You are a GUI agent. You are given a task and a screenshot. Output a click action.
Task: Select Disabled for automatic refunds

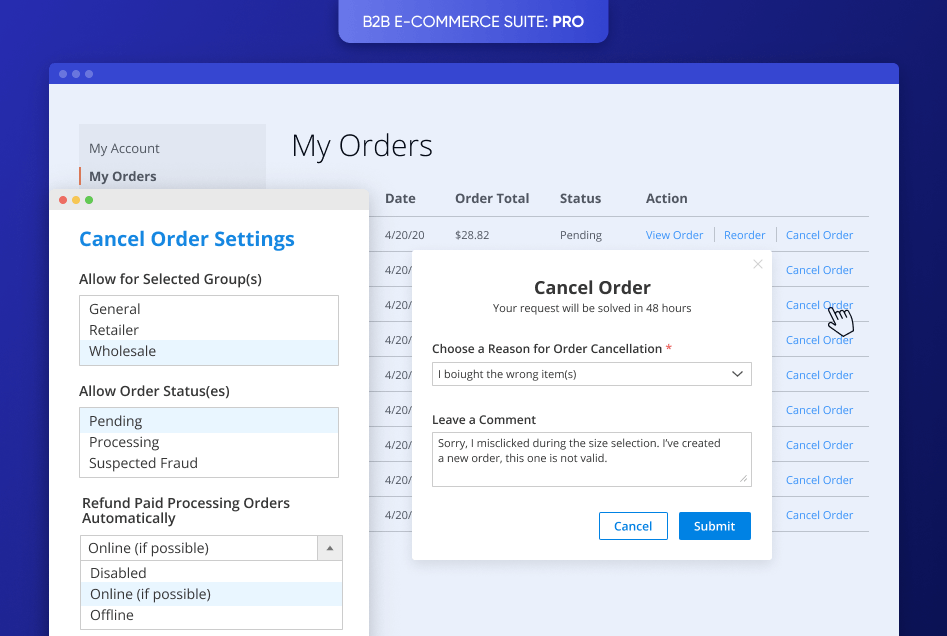coord(118,572)
